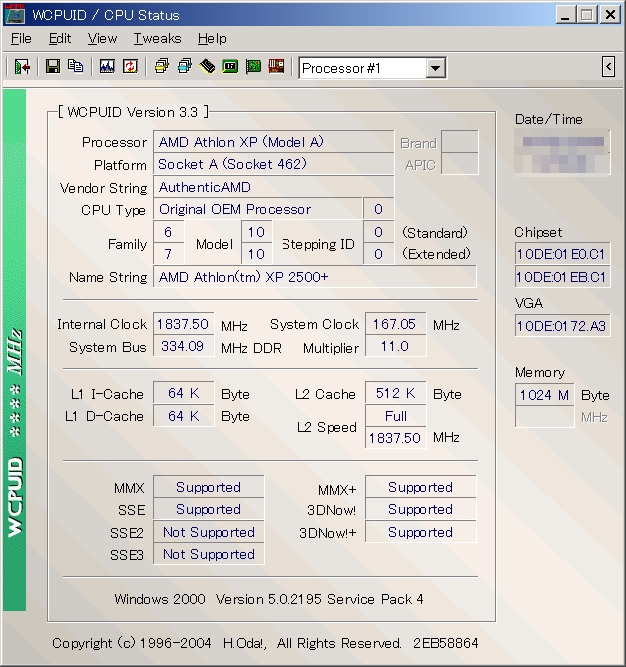Image resolution: width=626 pixels, height=667 pixels.
Task: Click the "Windows 2000 Version 5.0.2195" line
Action: pyautogui.click(x=269, y=599)
